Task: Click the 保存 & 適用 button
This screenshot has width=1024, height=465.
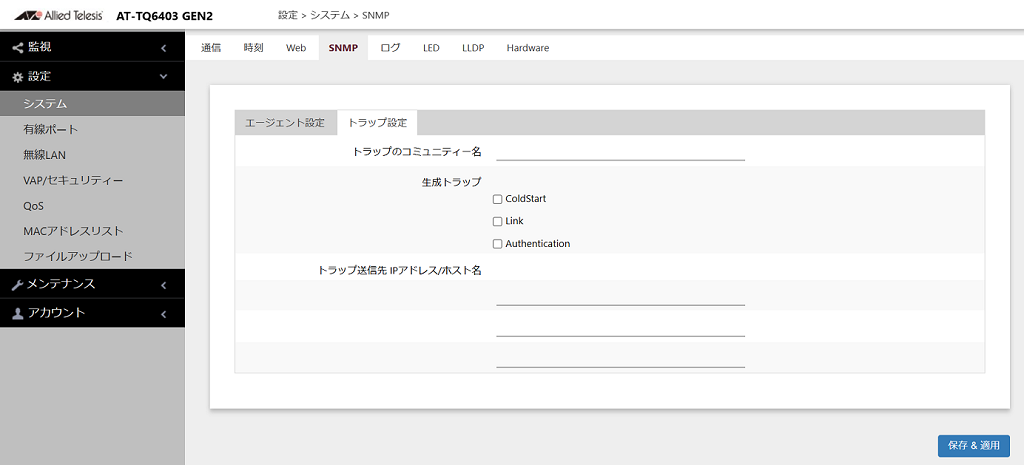Action: coord(974,446)
